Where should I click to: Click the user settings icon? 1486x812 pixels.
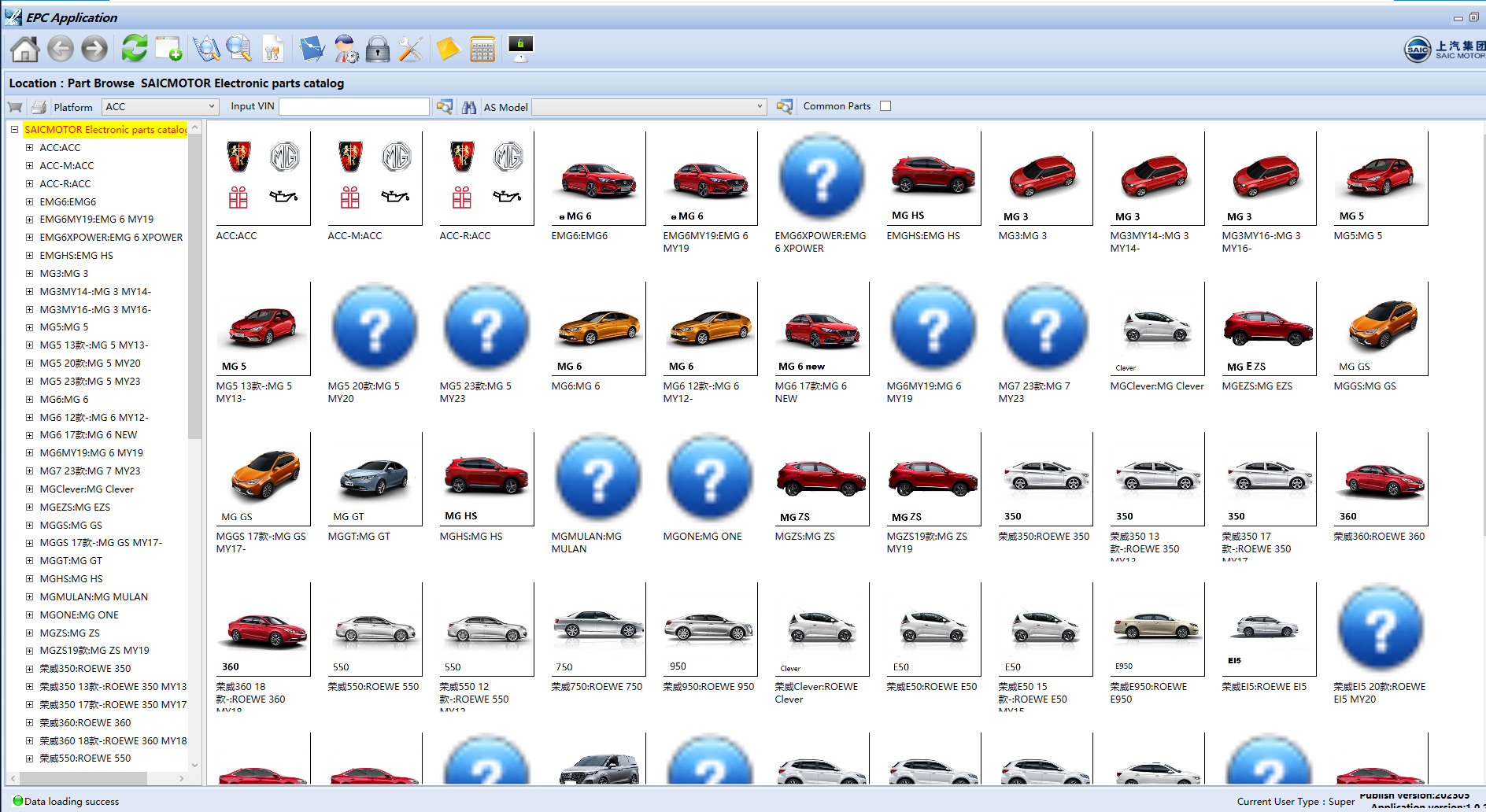pyautogui.click(x=346, y=50)
